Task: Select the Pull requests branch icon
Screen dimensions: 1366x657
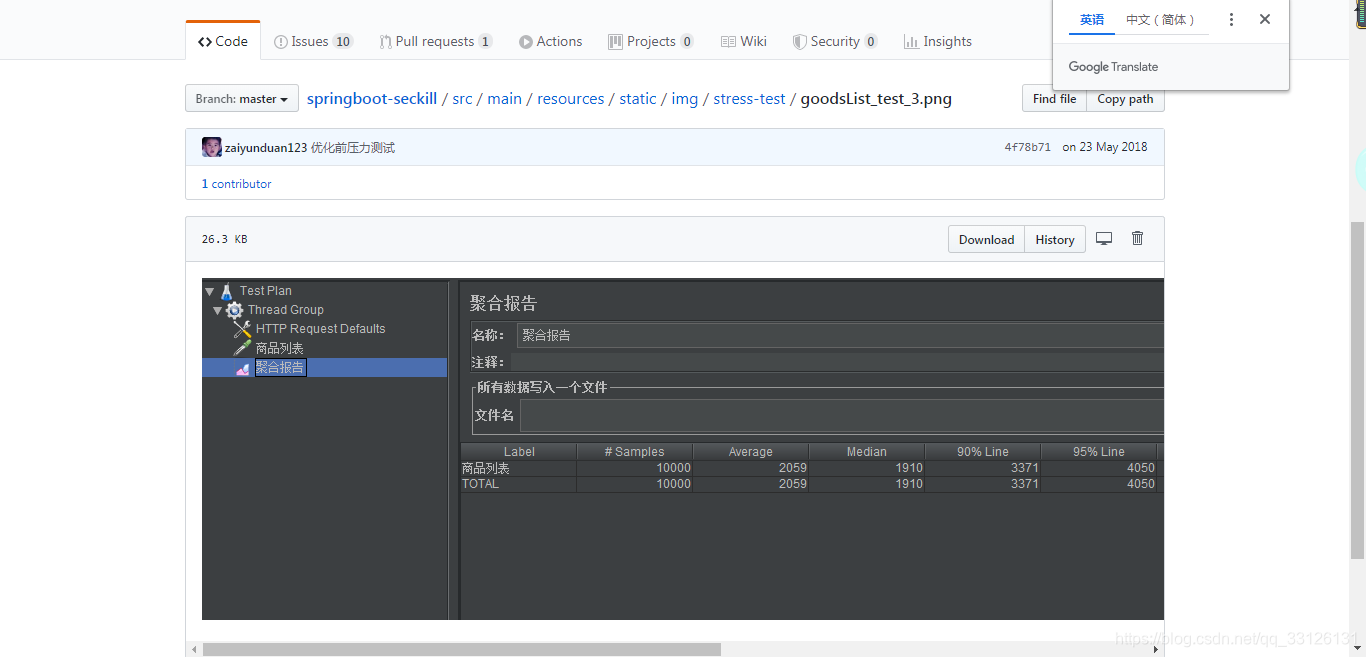Action: coord(385,41)
